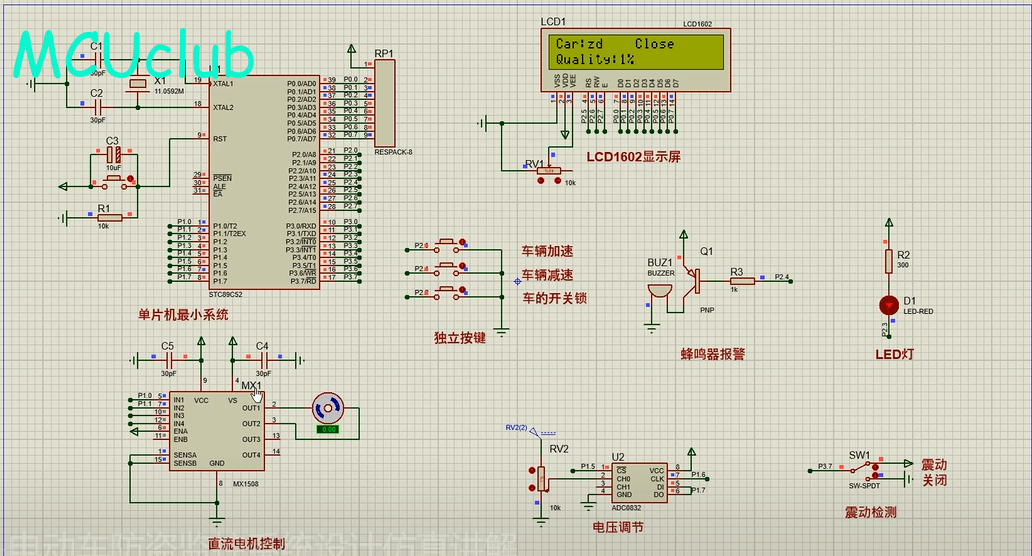Select the R2 300 ohm resistor
This screenshot has height=556, width=1032.
pos(887,261)
